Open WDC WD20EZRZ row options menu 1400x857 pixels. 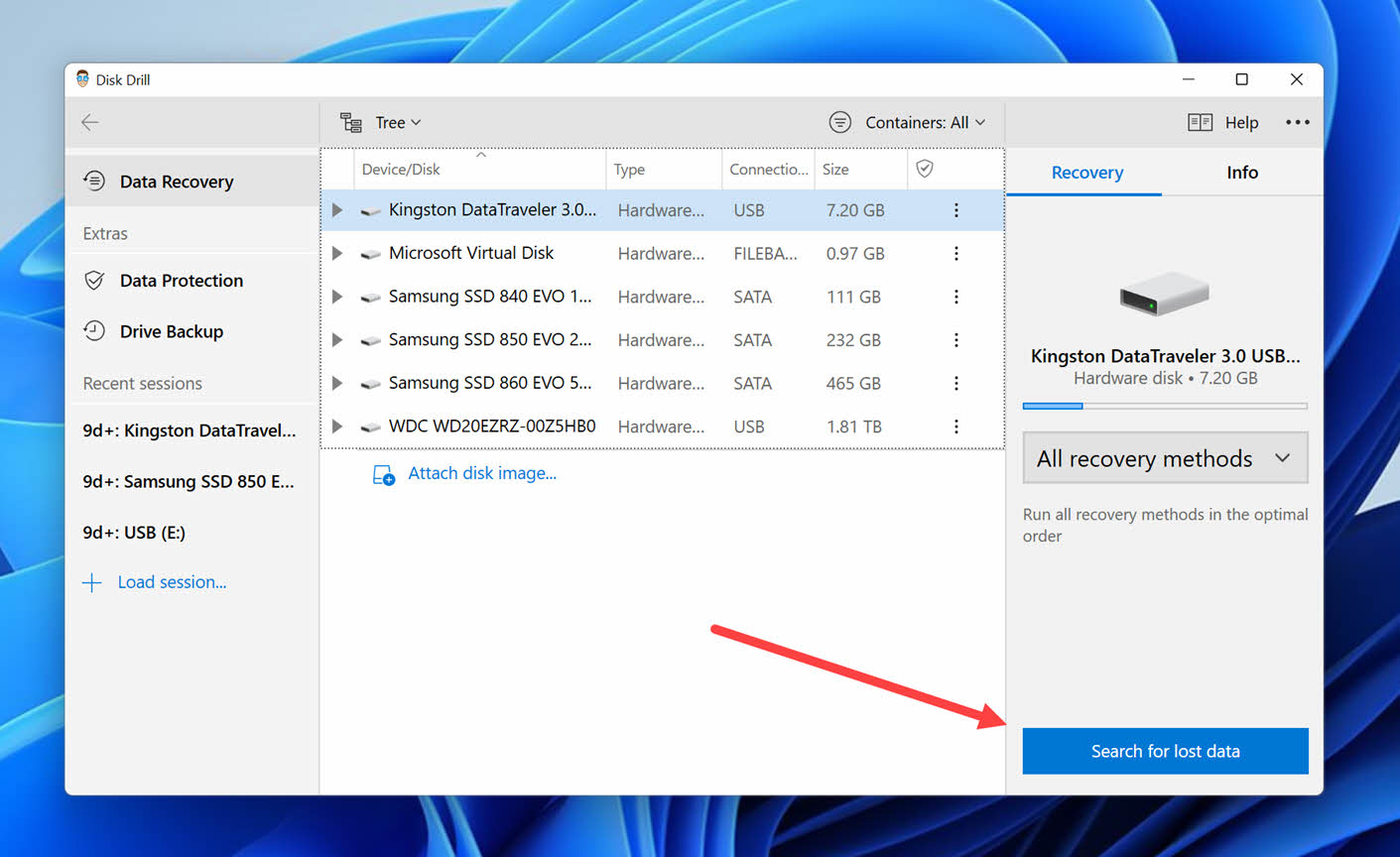tap(956, 427)
